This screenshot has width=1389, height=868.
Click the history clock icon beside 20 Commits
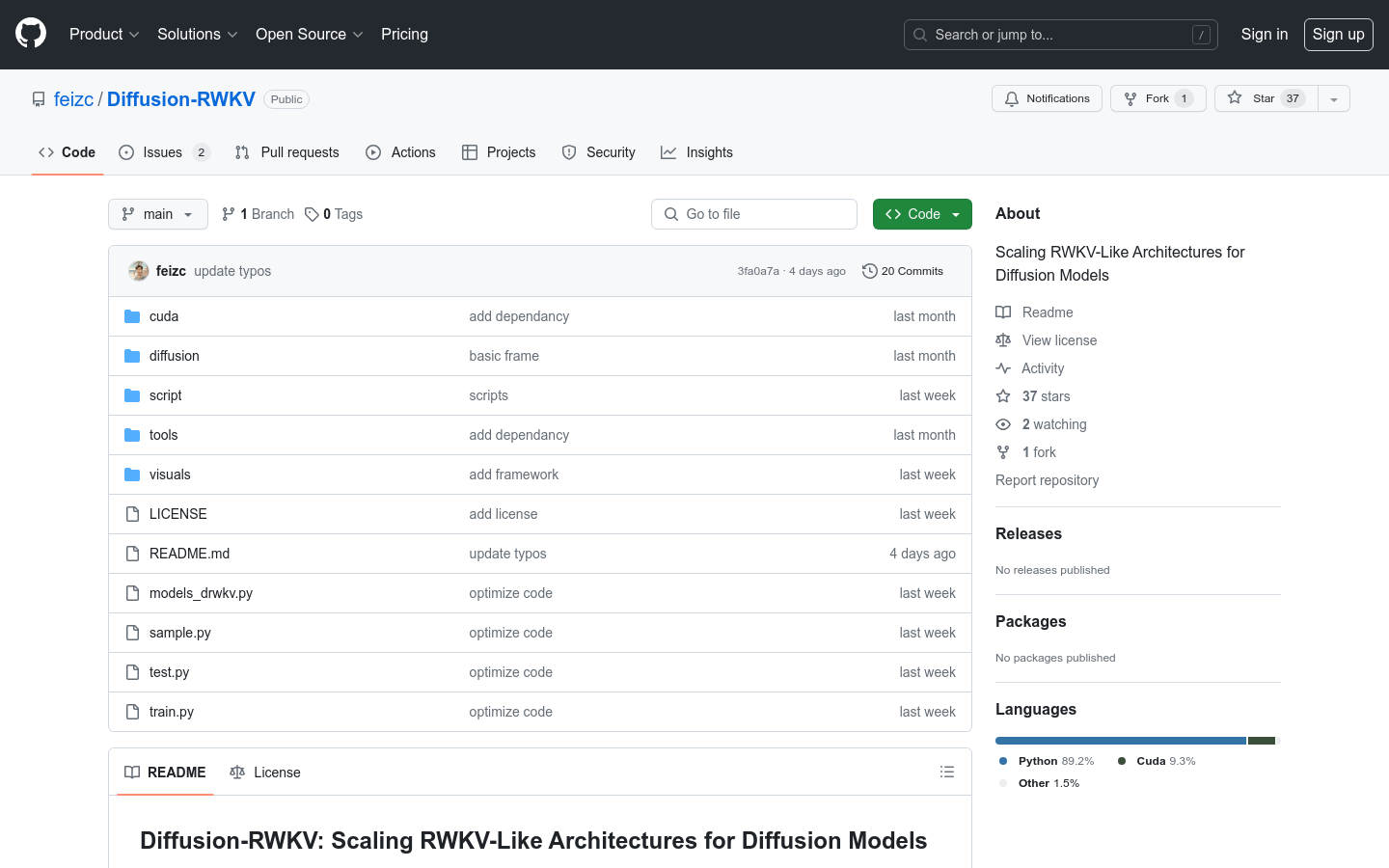click(x=870, y=271)
